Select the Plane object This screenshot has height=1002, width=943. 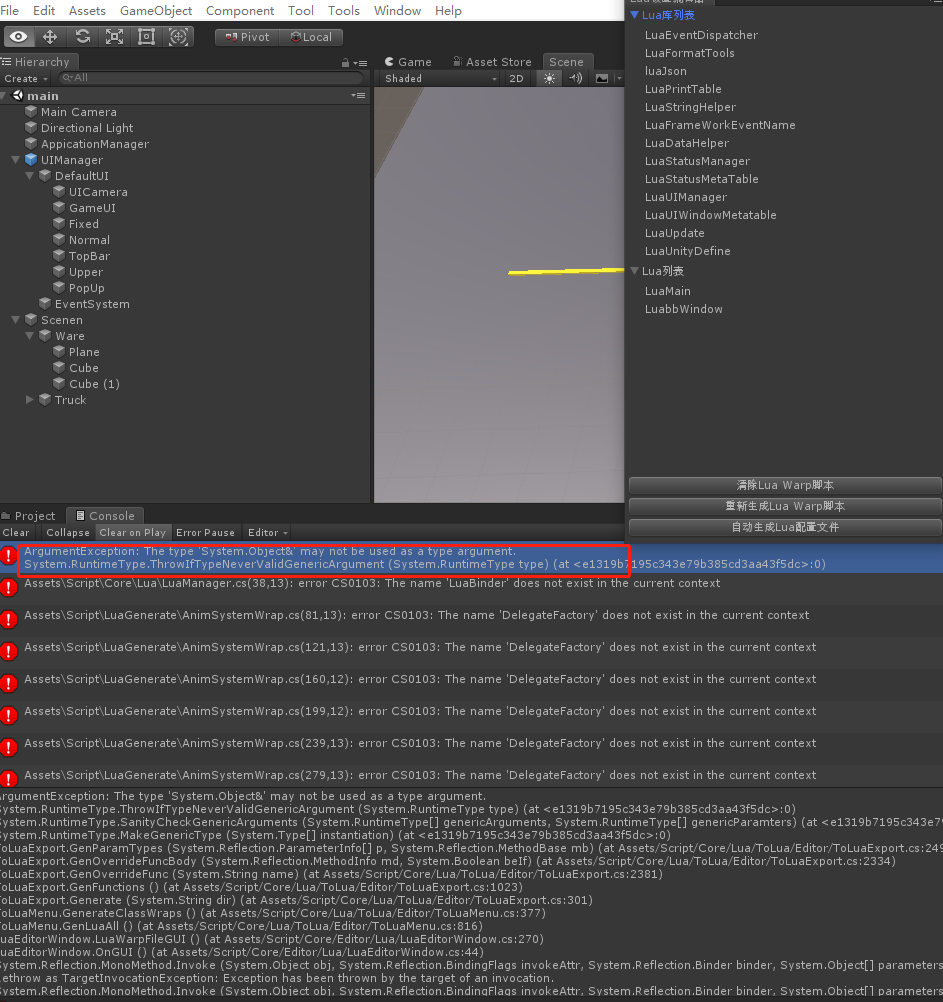(x=84, y=351)
